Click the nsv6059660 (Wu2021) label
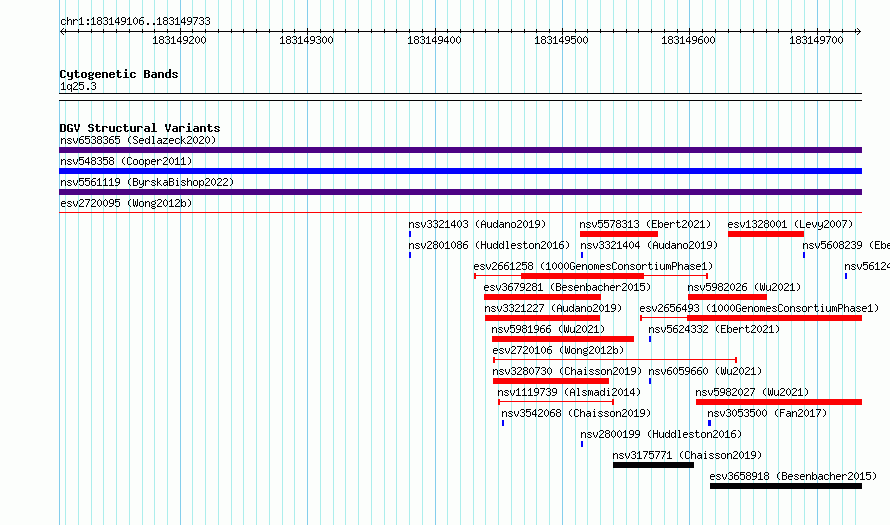 coord(705,371)
